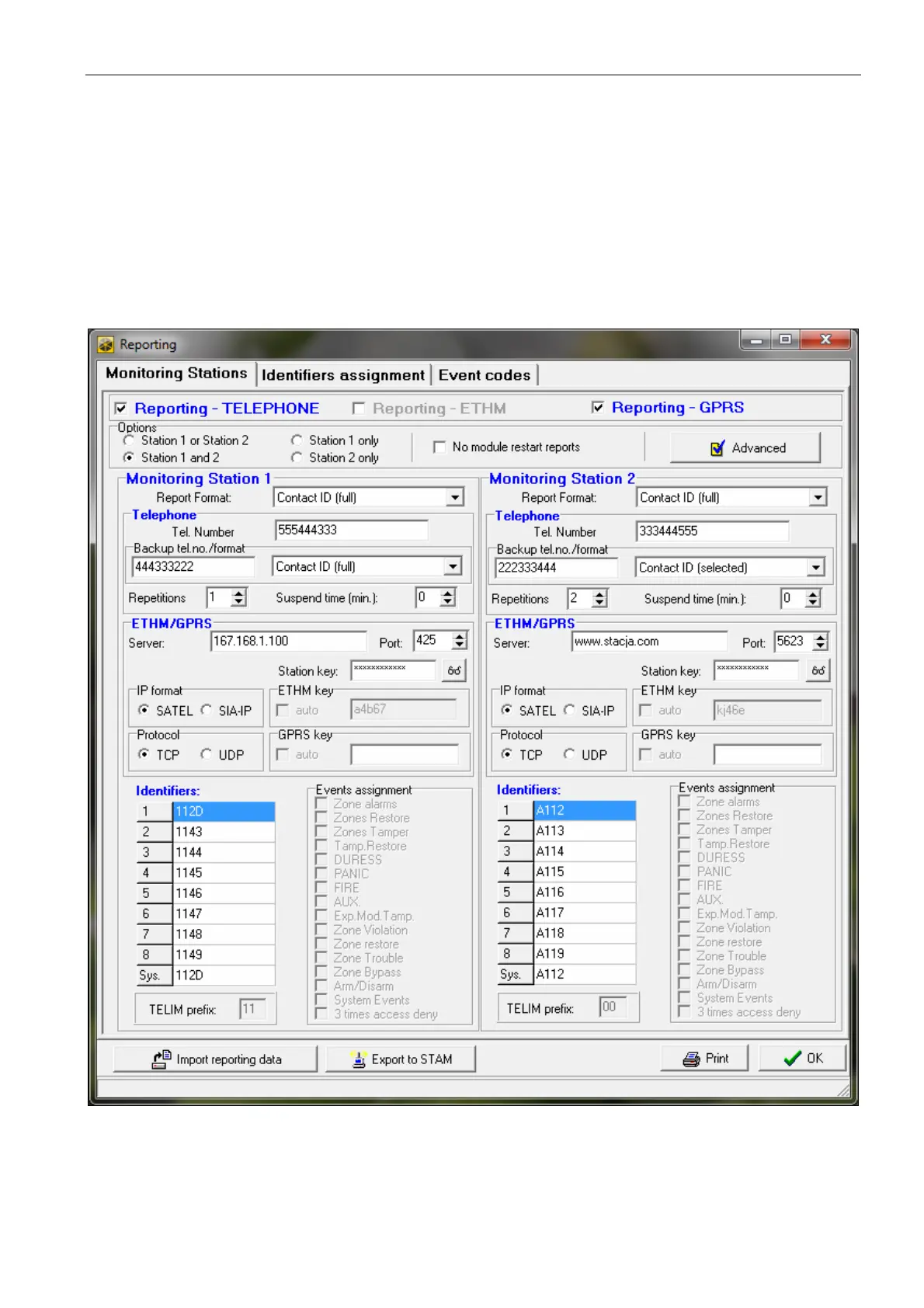Click Server field www.stacja.com
Image resolution: width=924 pixels, height=1308 pixels.
[650, 642]
